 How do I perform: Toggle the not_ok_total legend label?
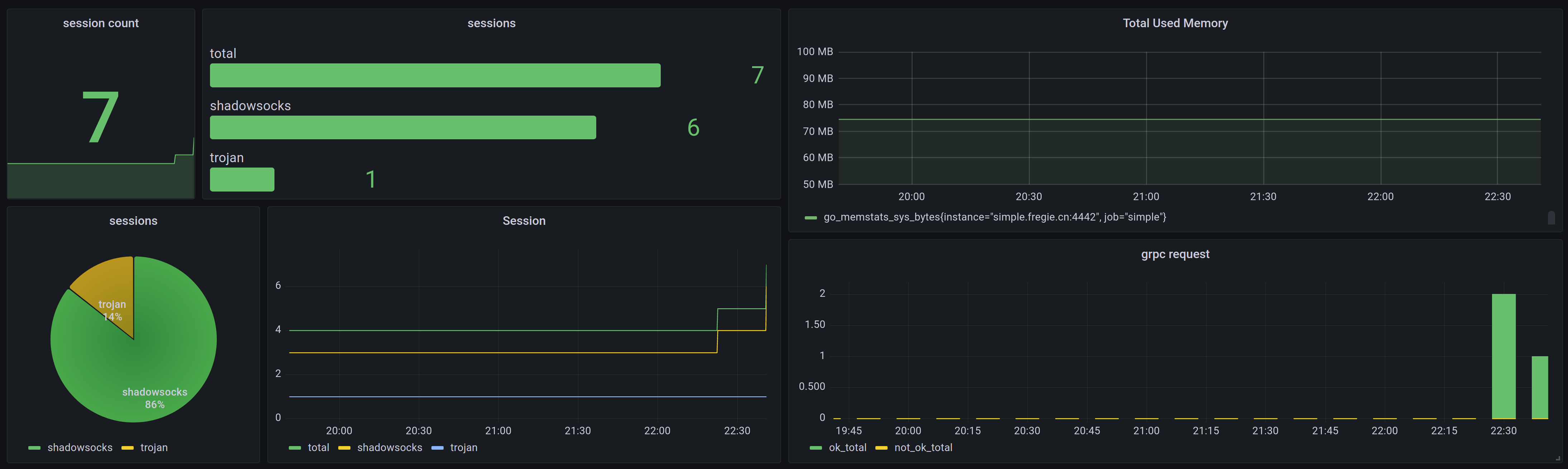tap(923, 448)
